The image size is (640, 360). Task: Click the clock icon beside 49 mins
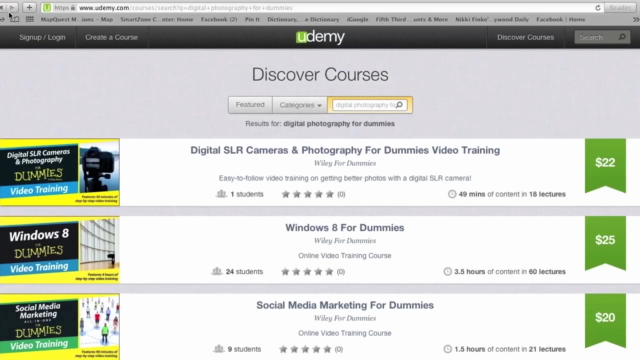pyautogui.click(x=452, y=194)
